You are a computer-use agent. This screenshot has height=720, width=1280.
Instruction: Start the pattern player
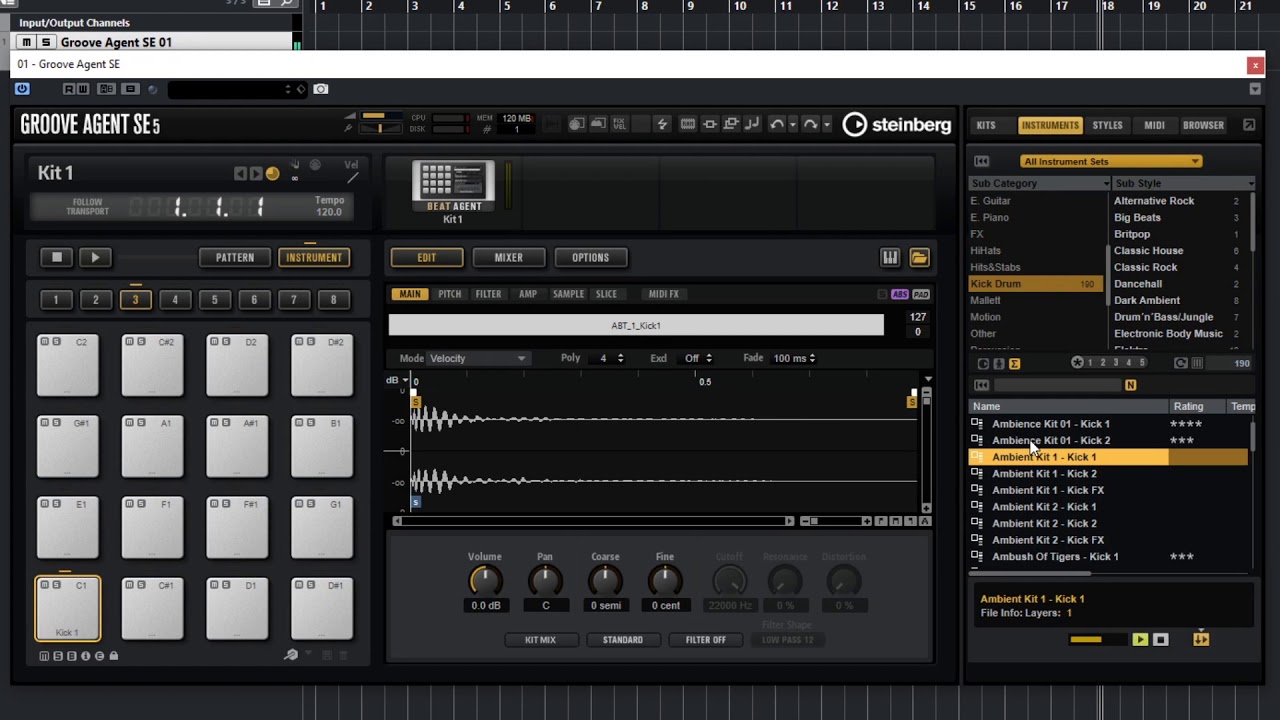pyautogui.click(x=95, y=258)
